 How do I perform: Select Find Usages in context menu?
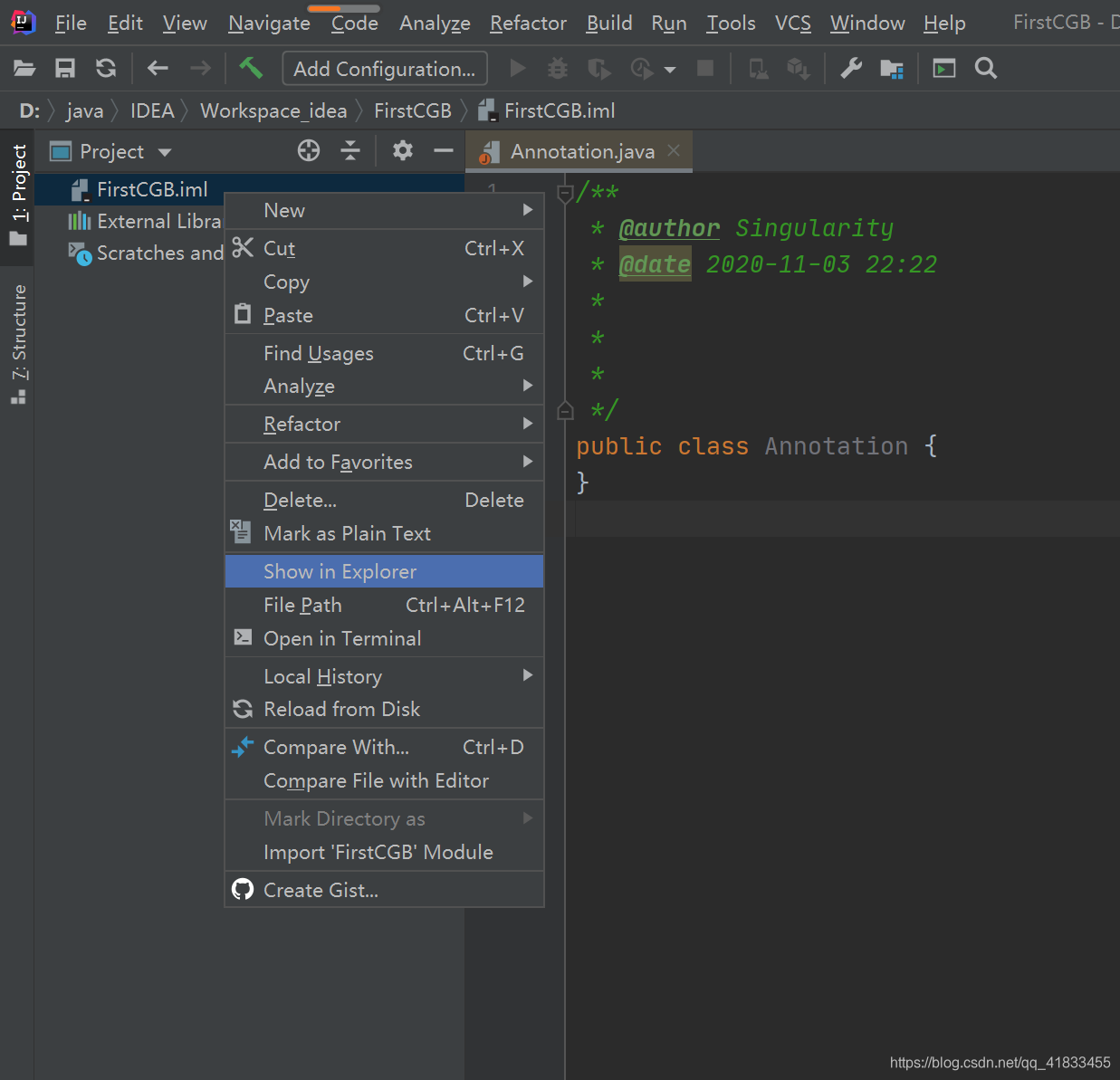coord(384,353)
